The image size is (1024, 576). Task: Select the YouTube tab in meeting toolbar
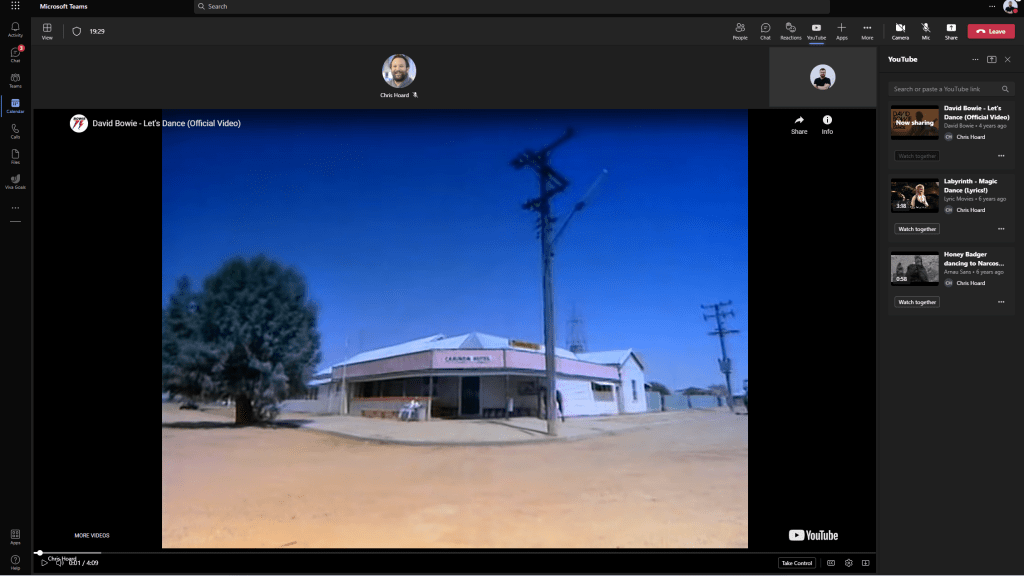pyautogui.click(x=816, y=30)
